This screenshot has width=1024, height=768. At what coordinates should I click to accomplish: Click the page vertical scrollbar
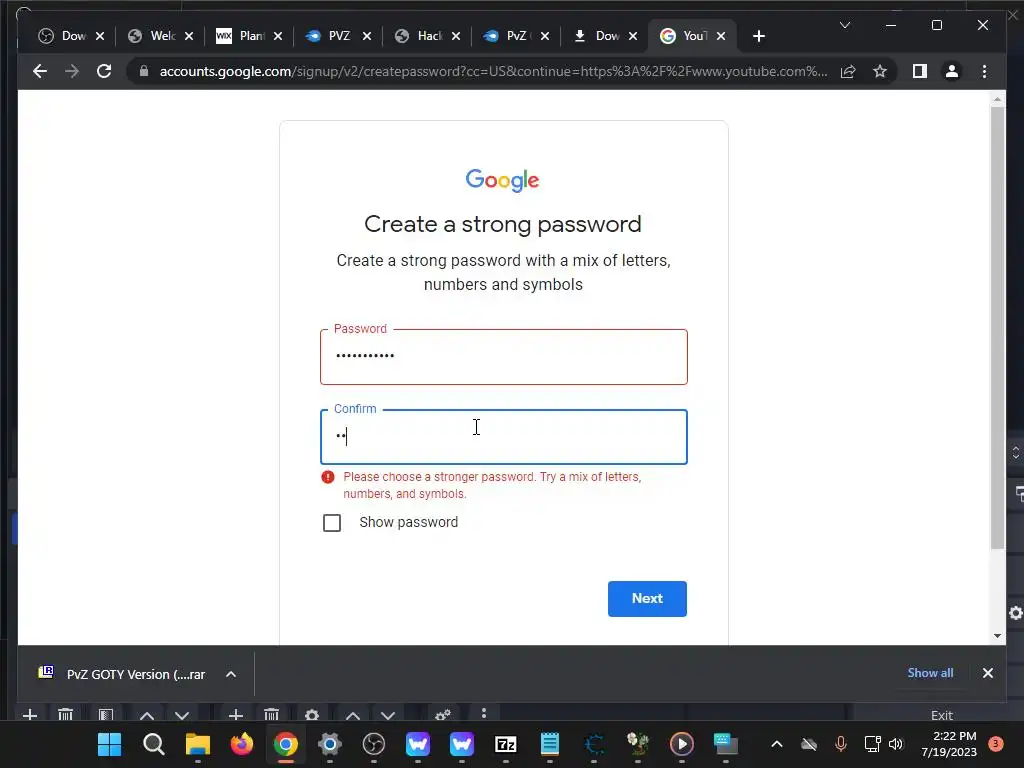pos(997,327)
